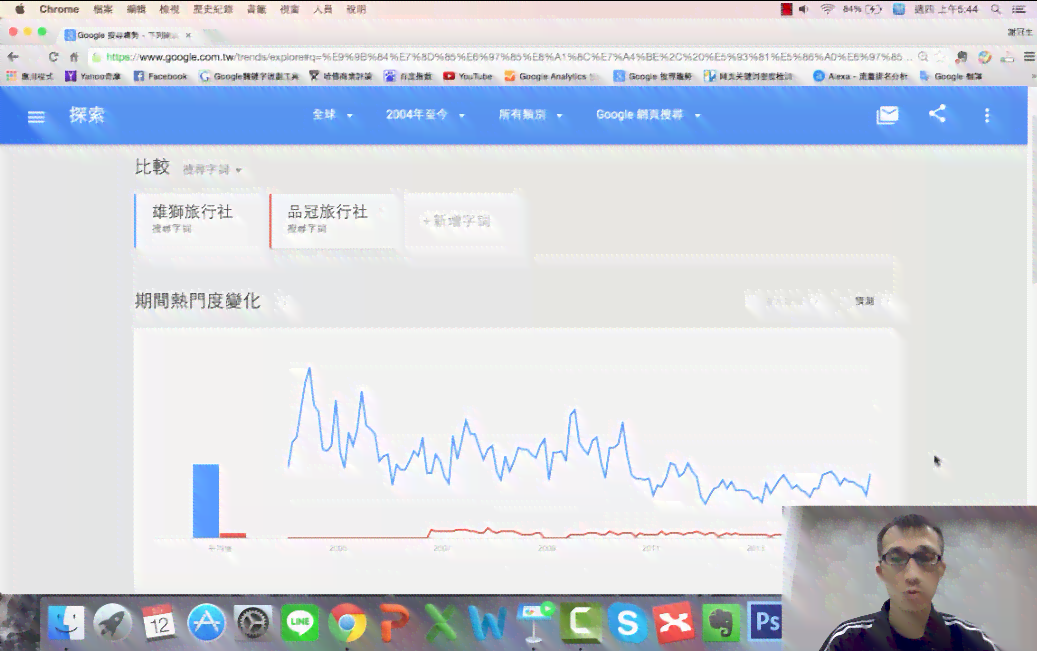Open Finder from the dock

coord(66,623)
